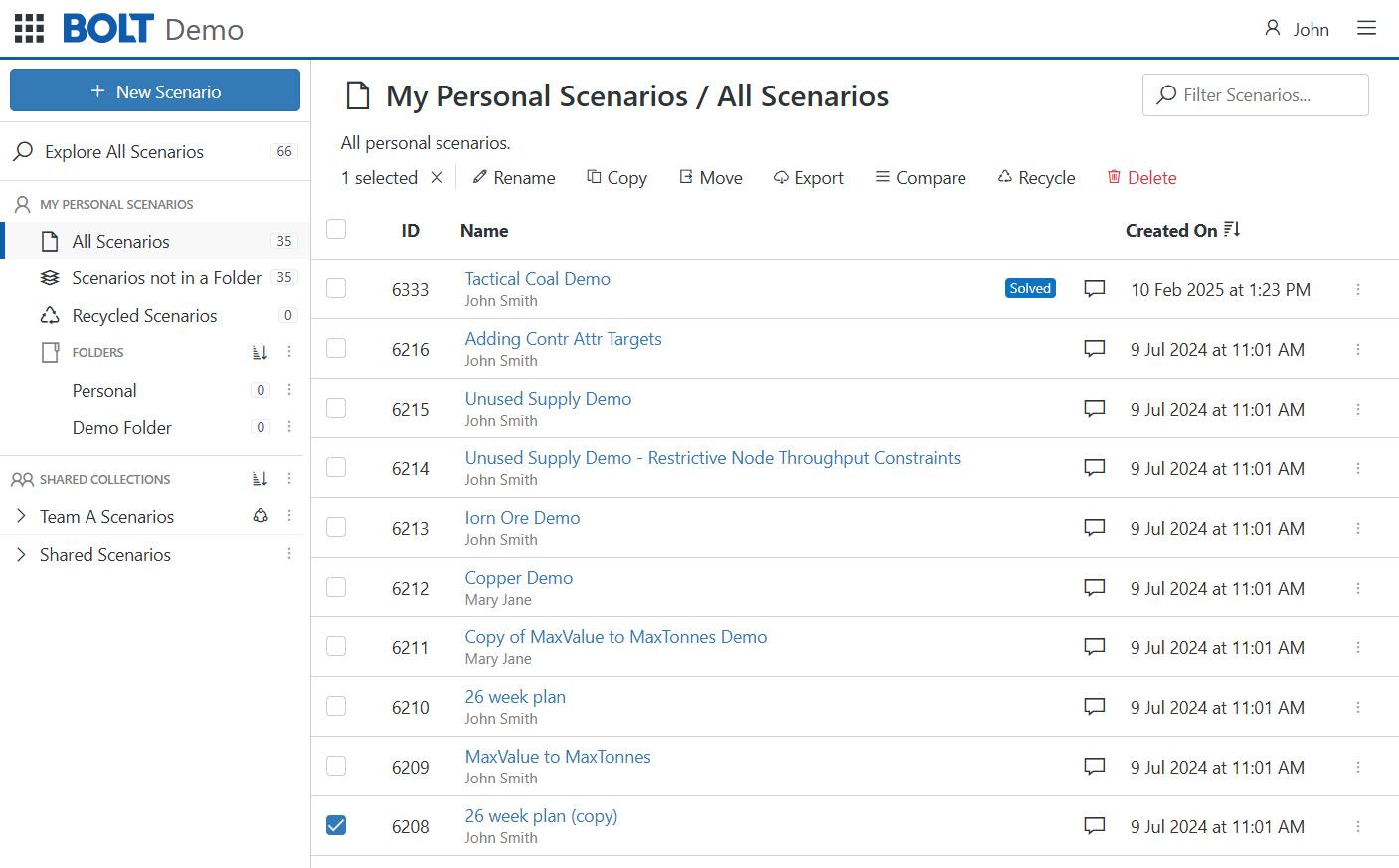Click recycle icon beside Team A Scenarios
The height and width of the screenshot is (868, 1399).
[x=261, y=516]
